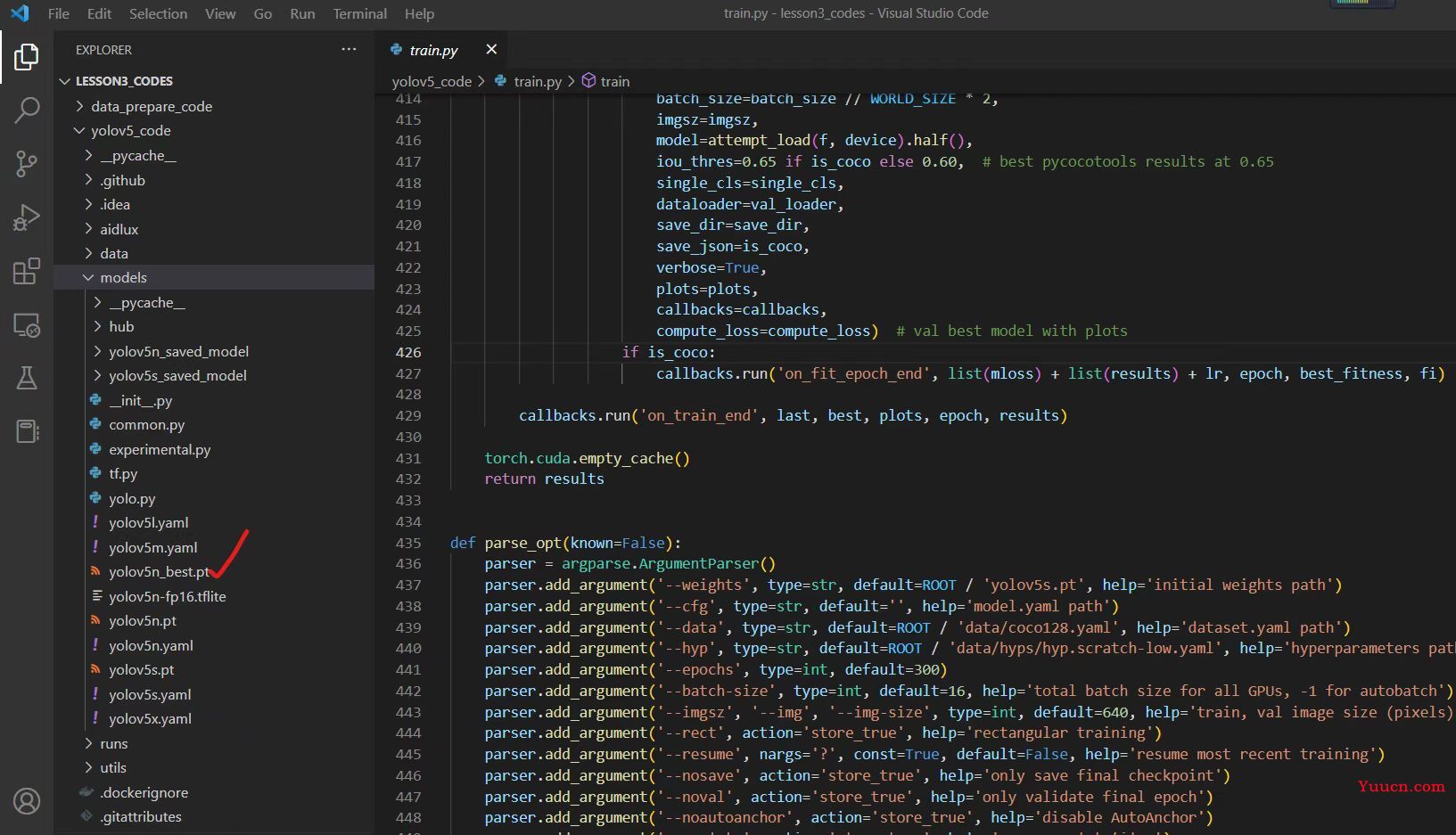Click the VS Code logo icon
The image size is (1456, 835).
[20, 13]
